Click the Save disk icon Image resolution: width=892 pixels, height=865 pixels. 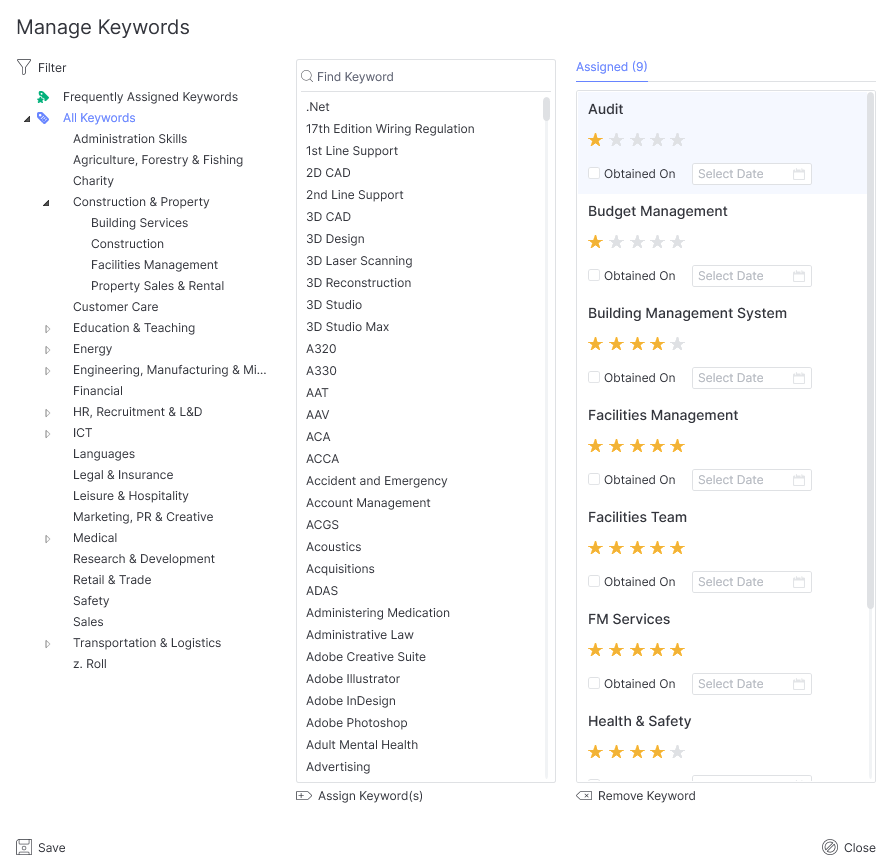(24, 847)
